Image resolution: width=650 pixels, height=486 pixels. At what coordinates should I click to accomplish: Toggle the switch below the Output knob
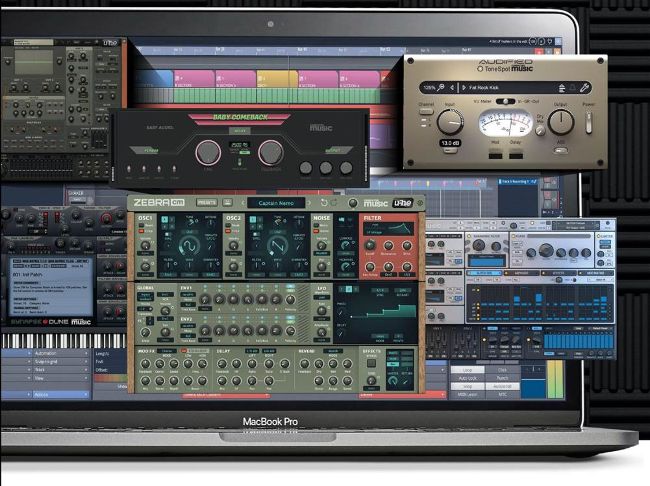(x=560, y=151)
